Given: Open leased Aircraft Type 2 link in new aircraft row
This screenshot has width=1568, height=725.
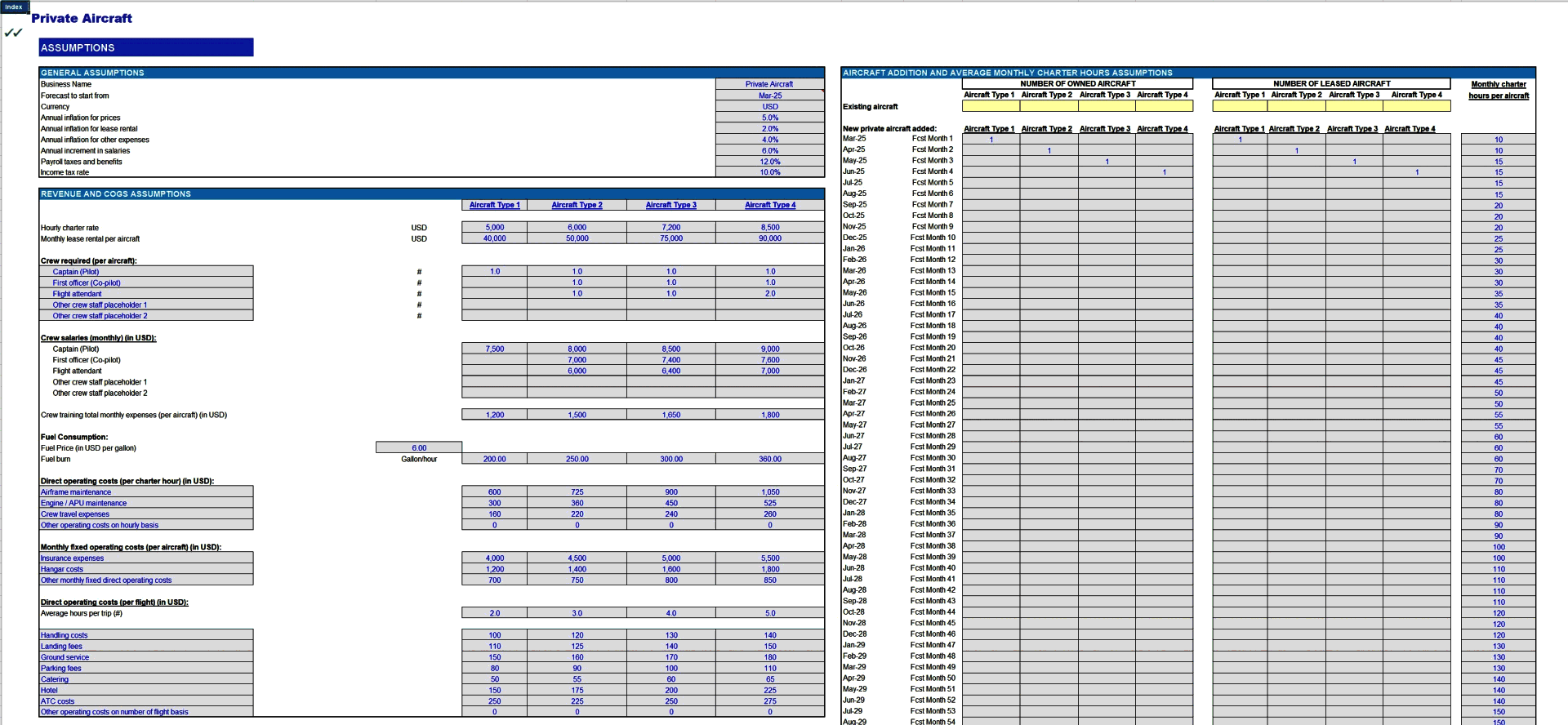Looking at the screenshot, I should [1294, 129].
